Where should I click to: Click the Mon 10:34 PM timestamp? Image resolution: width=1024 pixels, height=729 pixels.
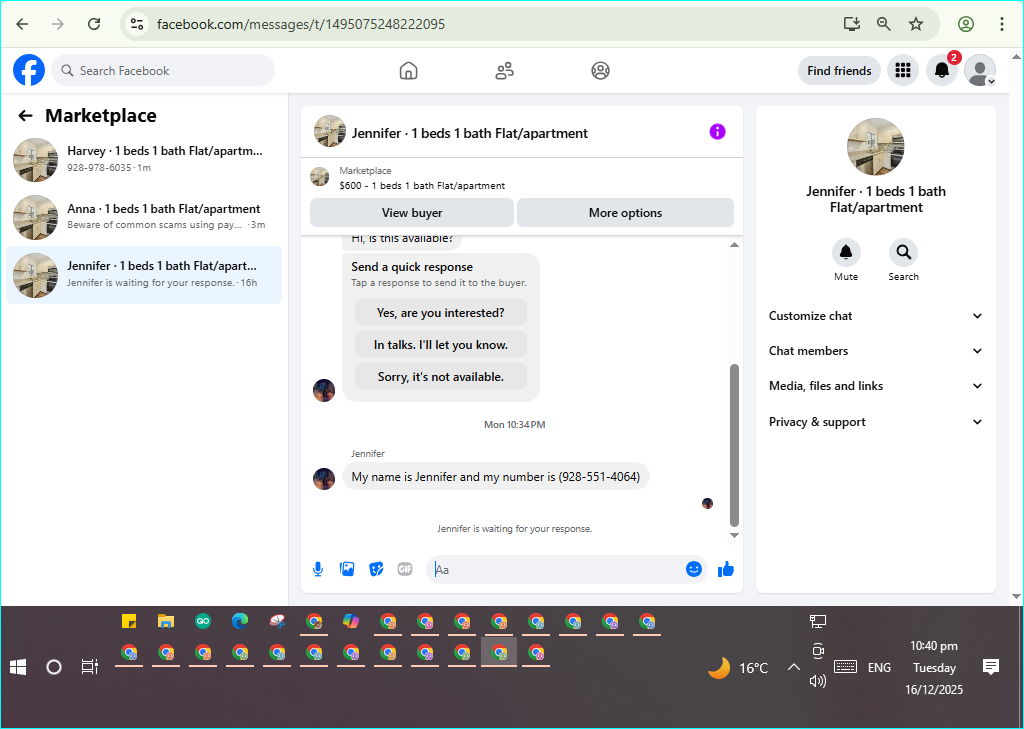(515, 425)
